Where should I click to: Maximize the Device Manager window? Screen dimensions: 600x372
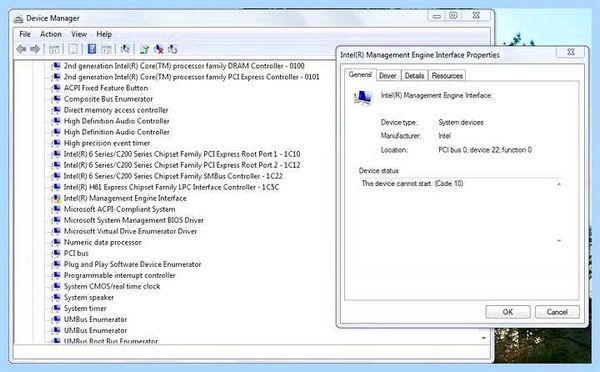[453, 16]
